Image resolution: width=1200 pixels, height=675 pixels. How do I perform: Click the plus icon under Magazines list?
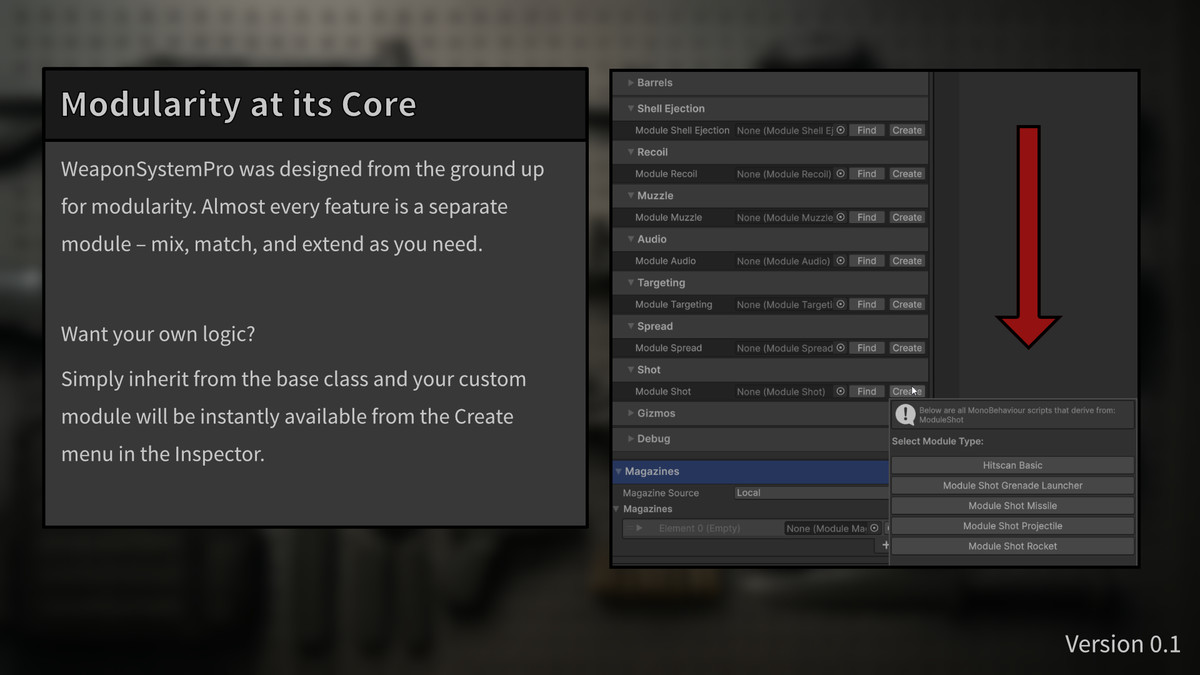884,545
